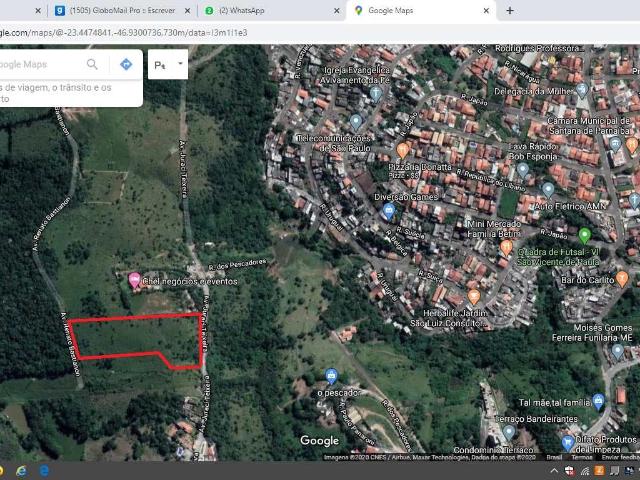Show hidden system tray icons chevron
This screenshot has height=480, width=640.
554,471
